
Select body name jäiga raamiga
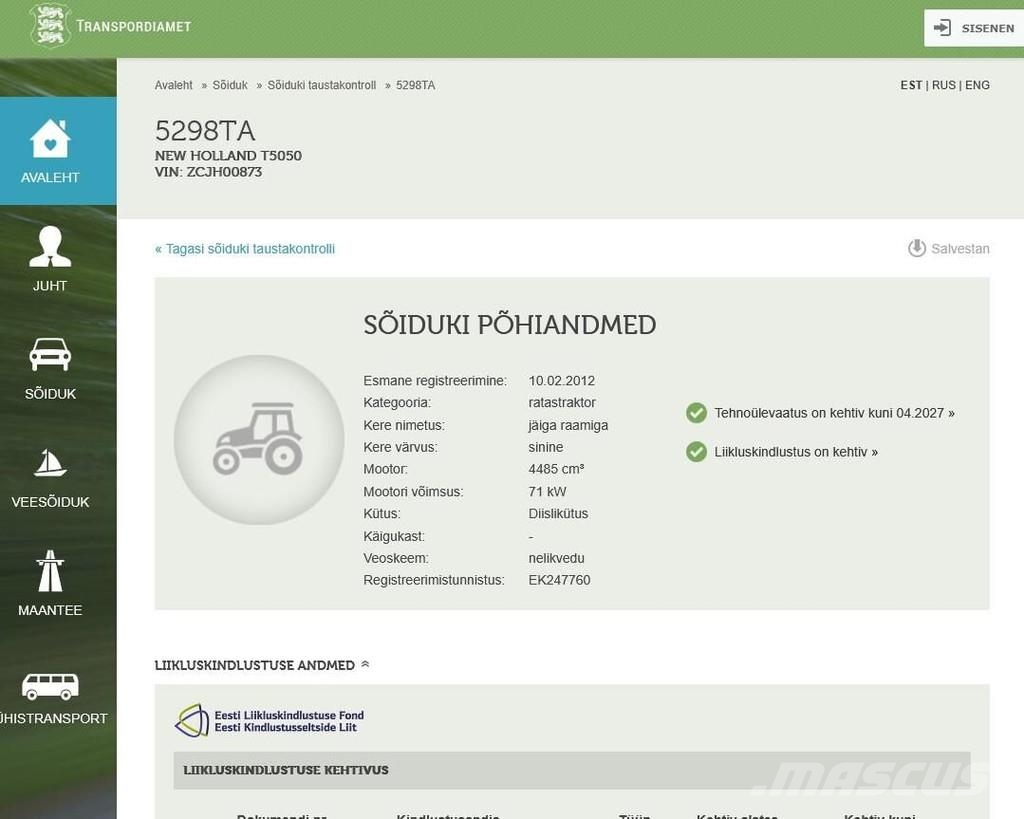(x=568, y=425)
